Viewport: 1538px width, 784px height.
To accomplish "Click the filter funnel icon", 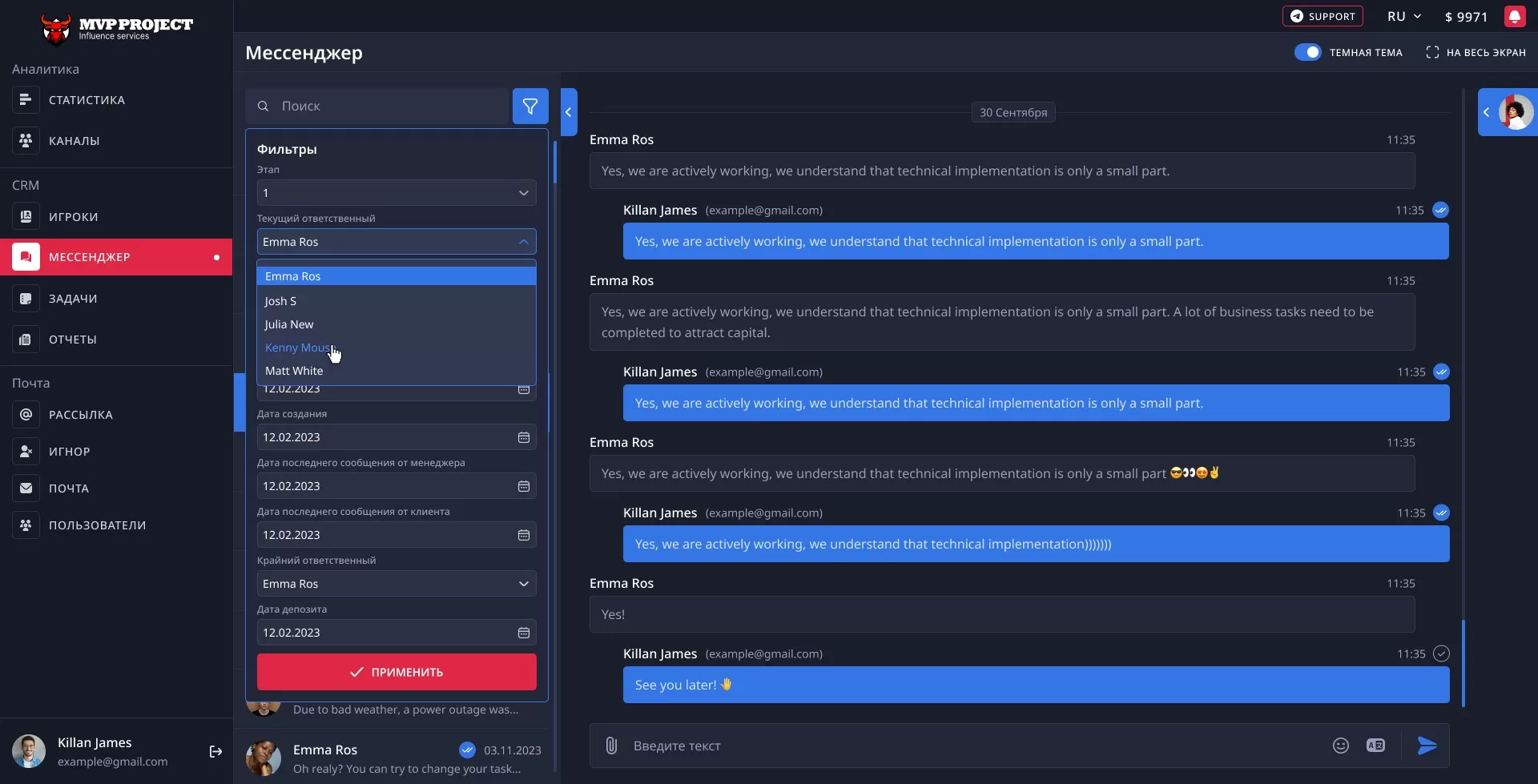I will pos(530,106).
